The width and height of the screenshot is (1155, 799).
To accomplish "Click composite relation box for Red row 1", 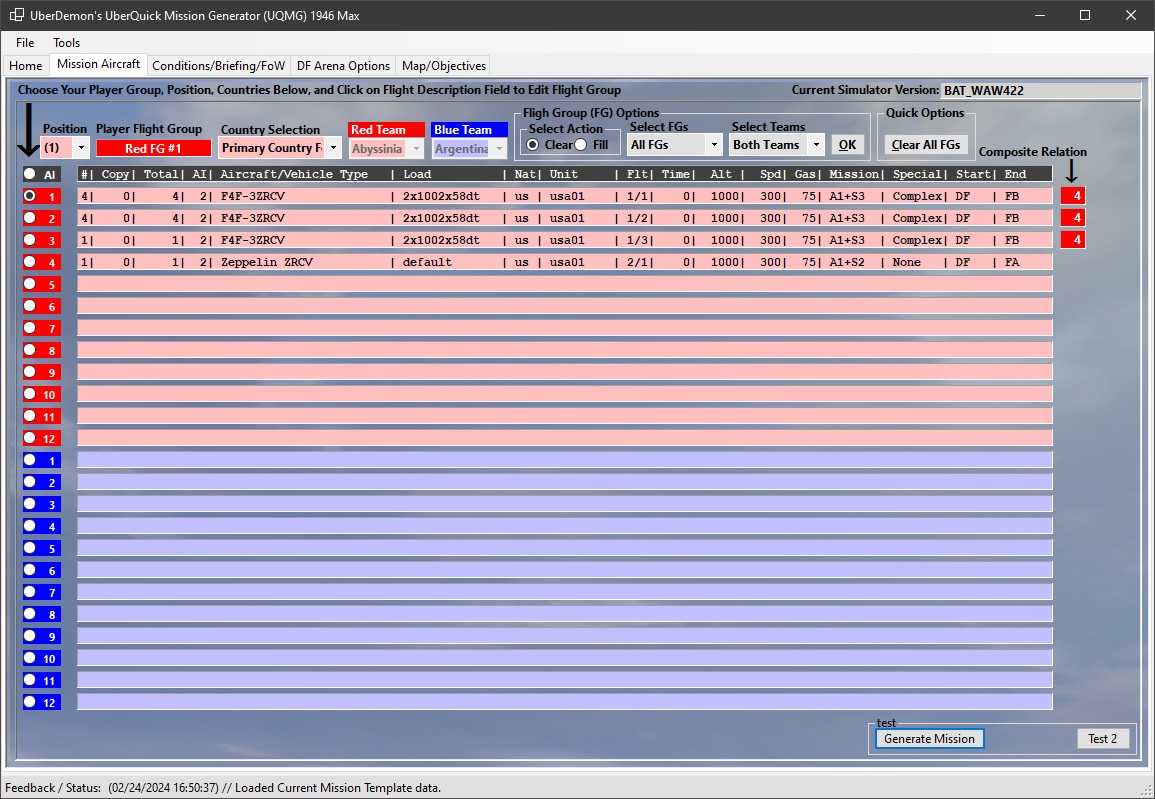I will 1073,196.
